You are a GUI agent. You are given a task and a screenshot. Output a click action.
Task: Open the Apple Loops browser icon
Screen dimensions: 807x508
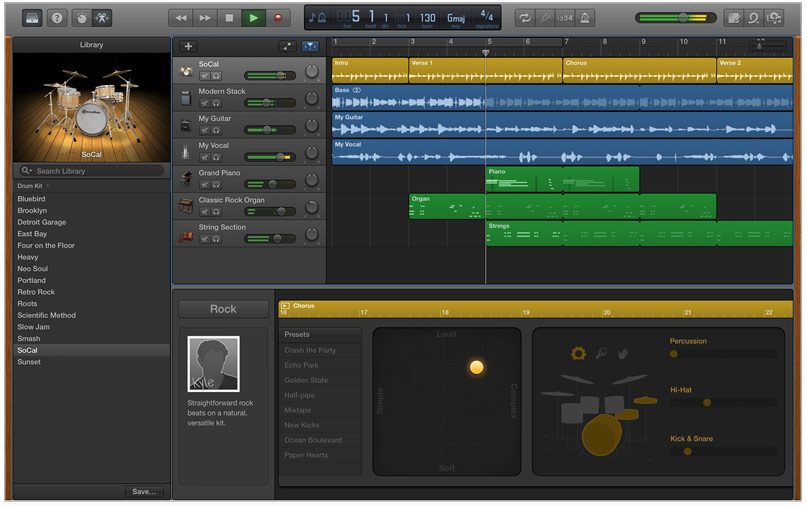point(753,18)
